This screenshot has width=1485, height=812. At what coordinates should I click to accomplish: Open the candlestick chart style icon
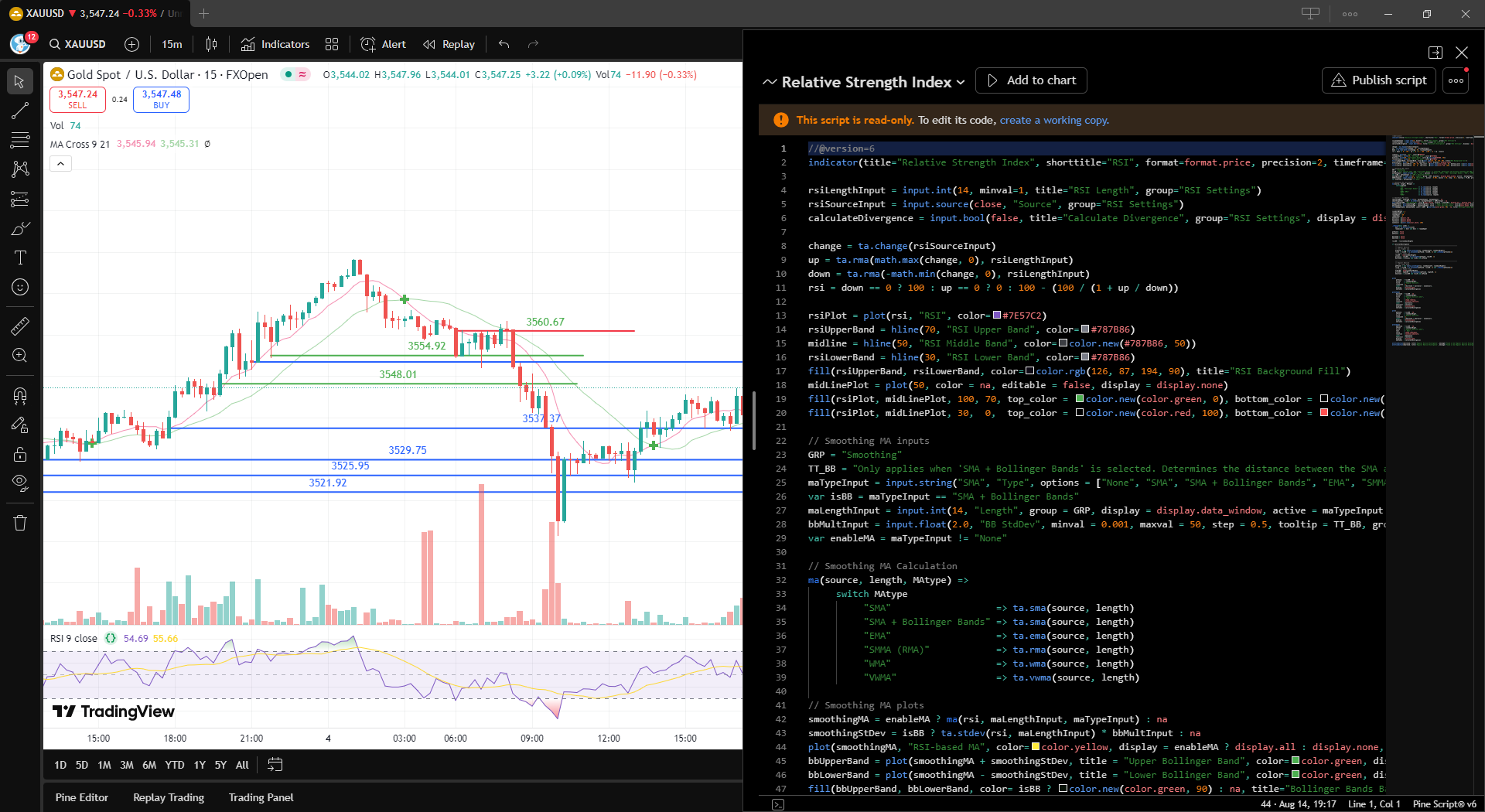pos(211,44)
